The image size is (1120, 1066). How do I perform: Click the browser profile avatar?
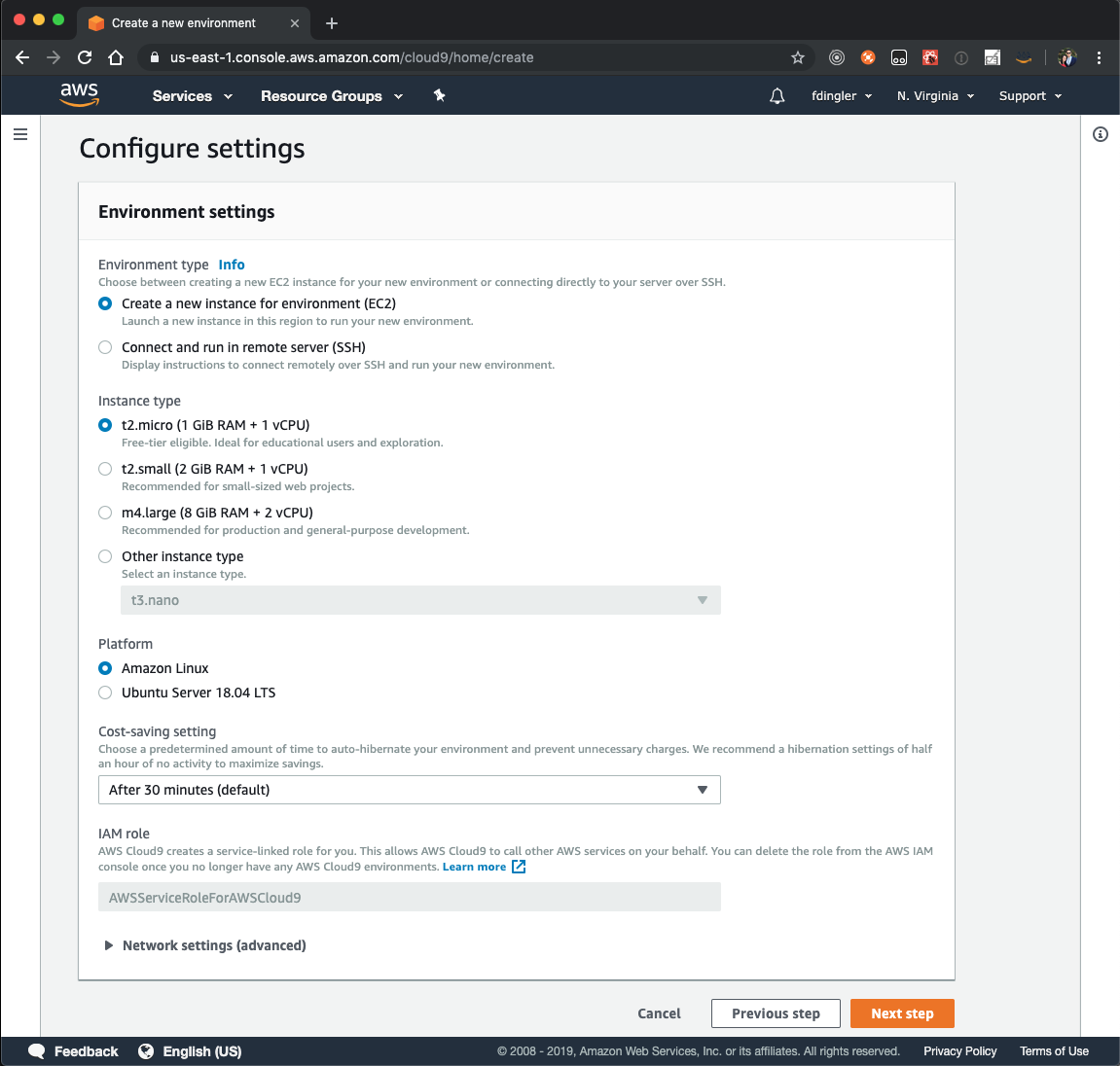[1067, 57]
